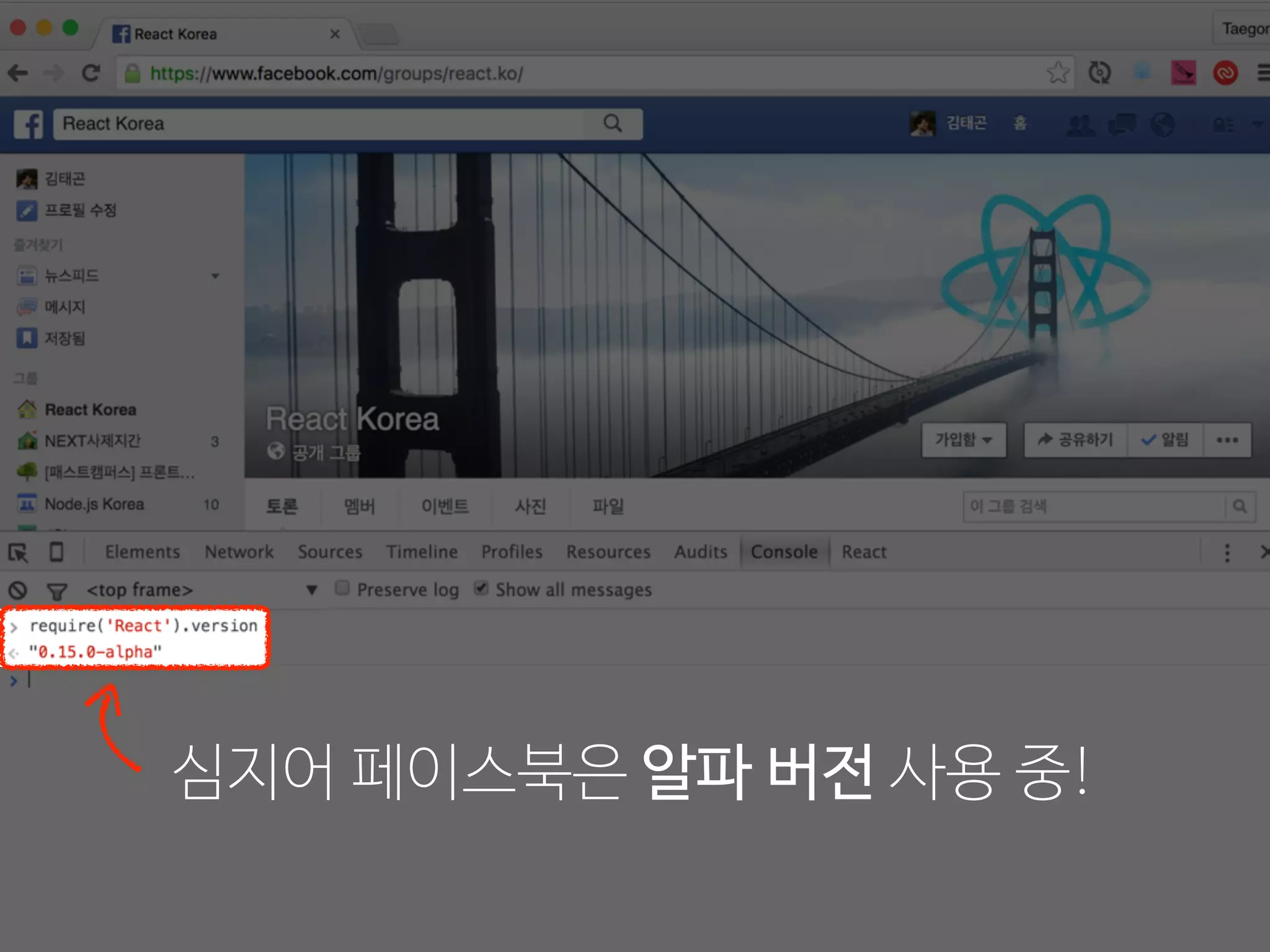Image resolution: width=1270 pixels, height=952 pixels.
Task: Click the console filter funnel icon
Action: click(x=57, y=591)
